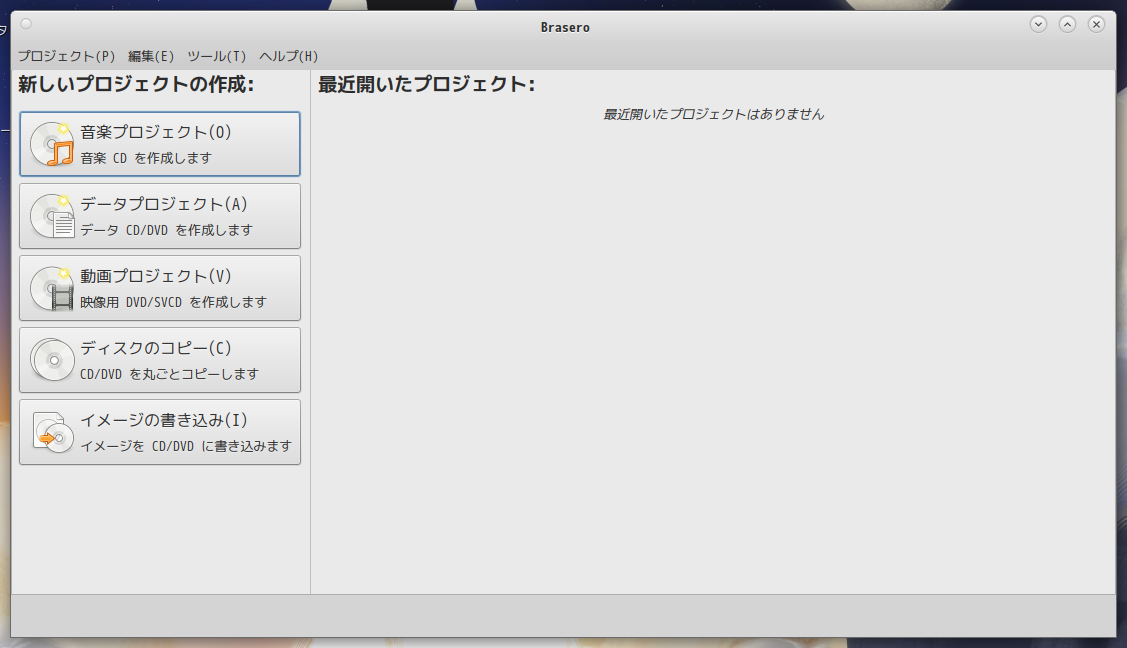Open the ツール(T) menu
The image size is (1127, 648).
coord(216,56)
